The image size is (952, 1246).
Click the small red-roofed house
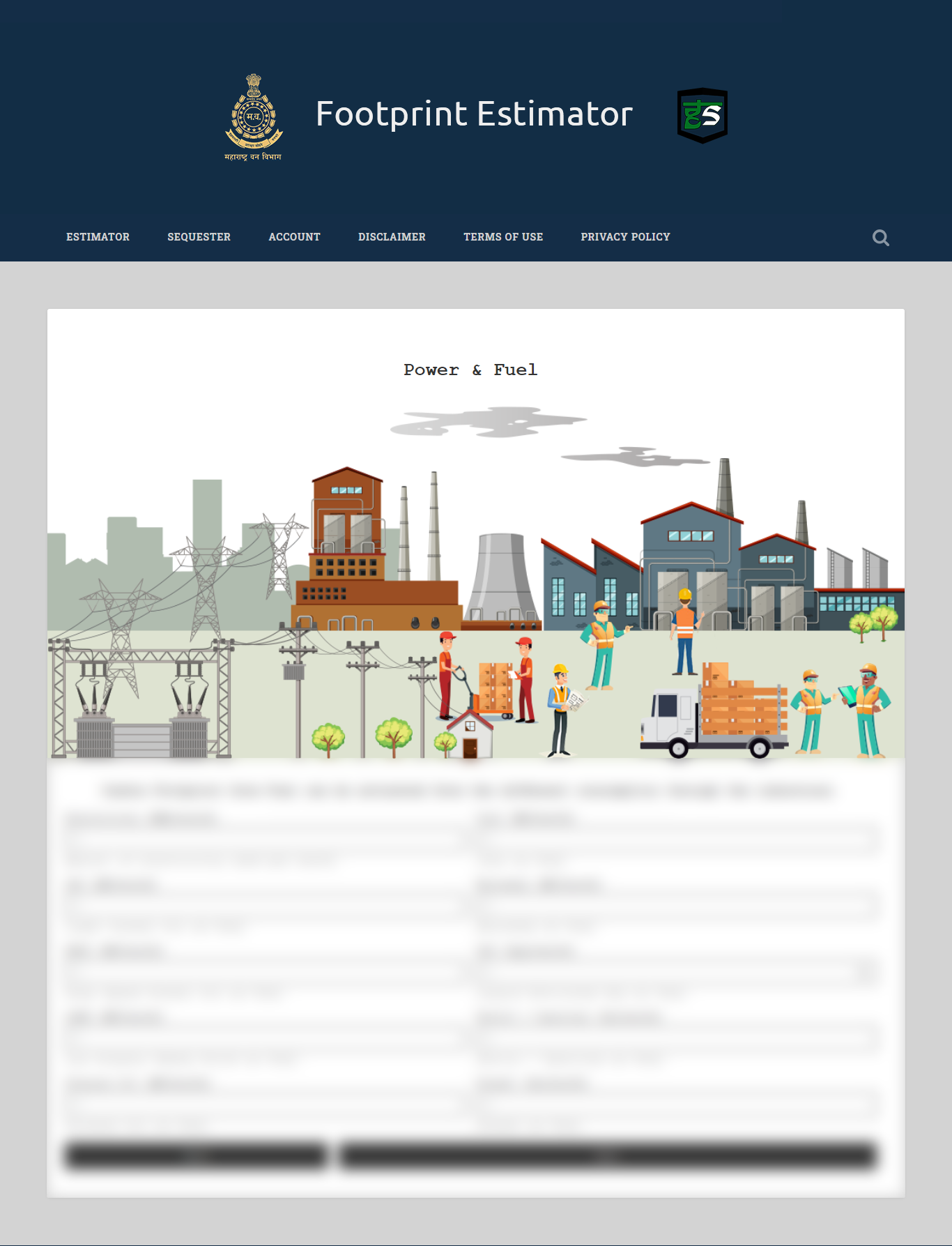(x=470, y=734)
